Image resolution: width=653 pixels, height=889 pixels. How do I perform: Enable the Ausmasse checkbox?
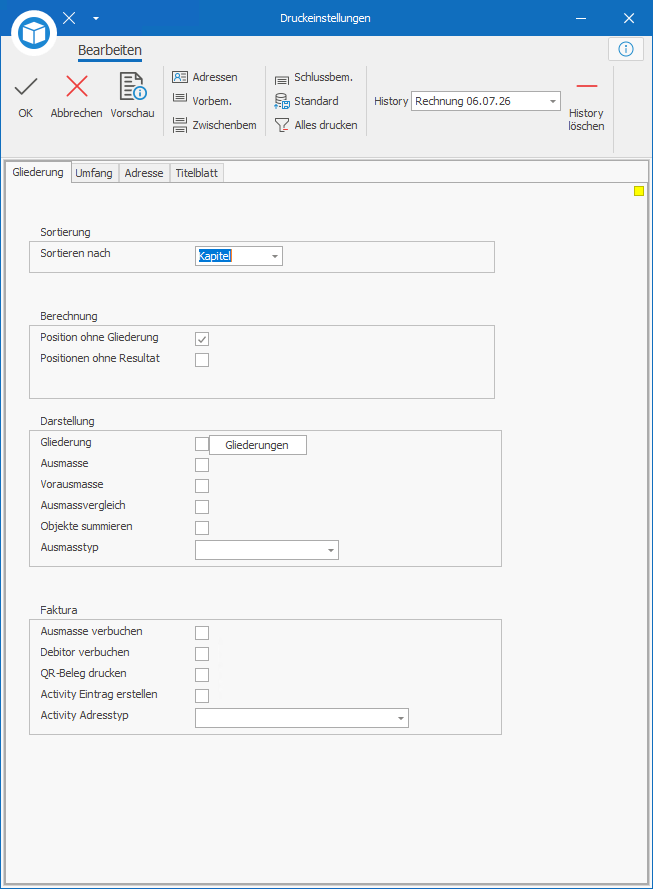(x=202, y=465)
